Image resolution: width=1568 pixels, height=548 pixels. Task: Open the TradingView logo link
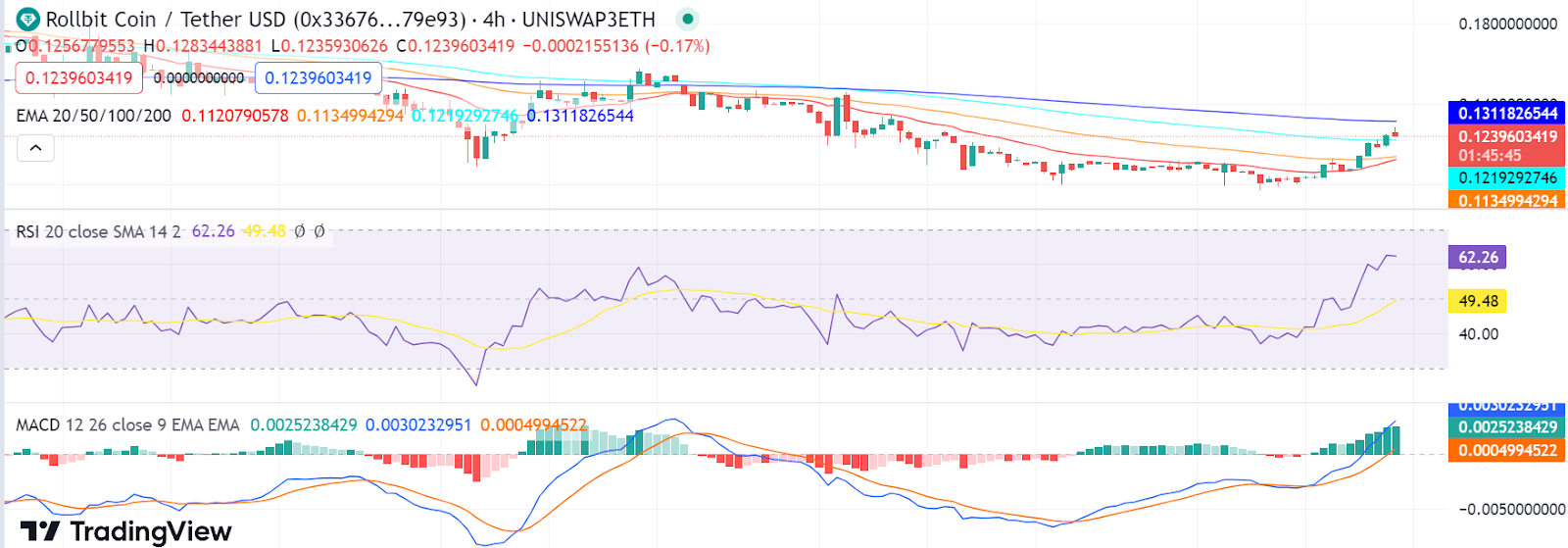(x=126, y=531)
